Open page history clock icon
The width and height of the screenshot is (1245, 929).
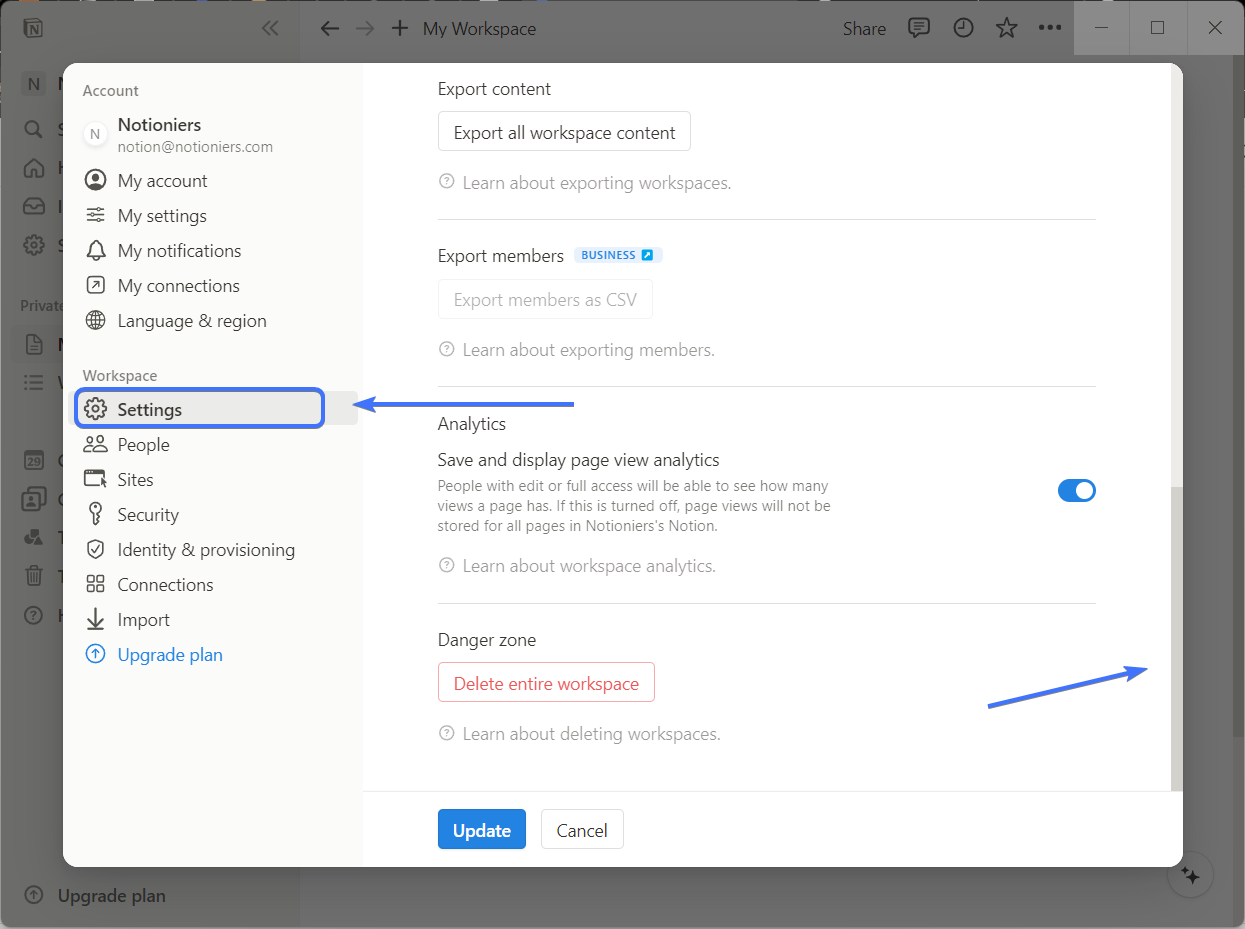(962, 28)
